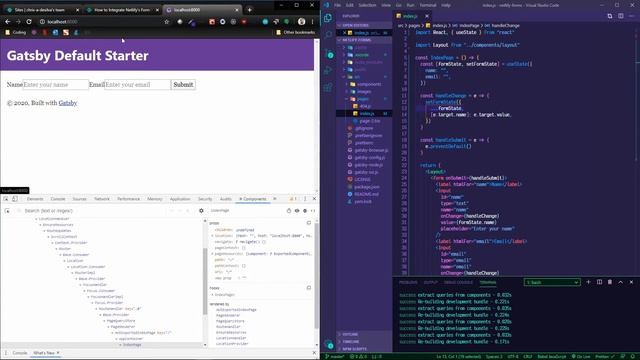Viewport: 640px width, 360px height.
Task: Add a new terminal with the plus icon
Action: (x=588, y=282)
